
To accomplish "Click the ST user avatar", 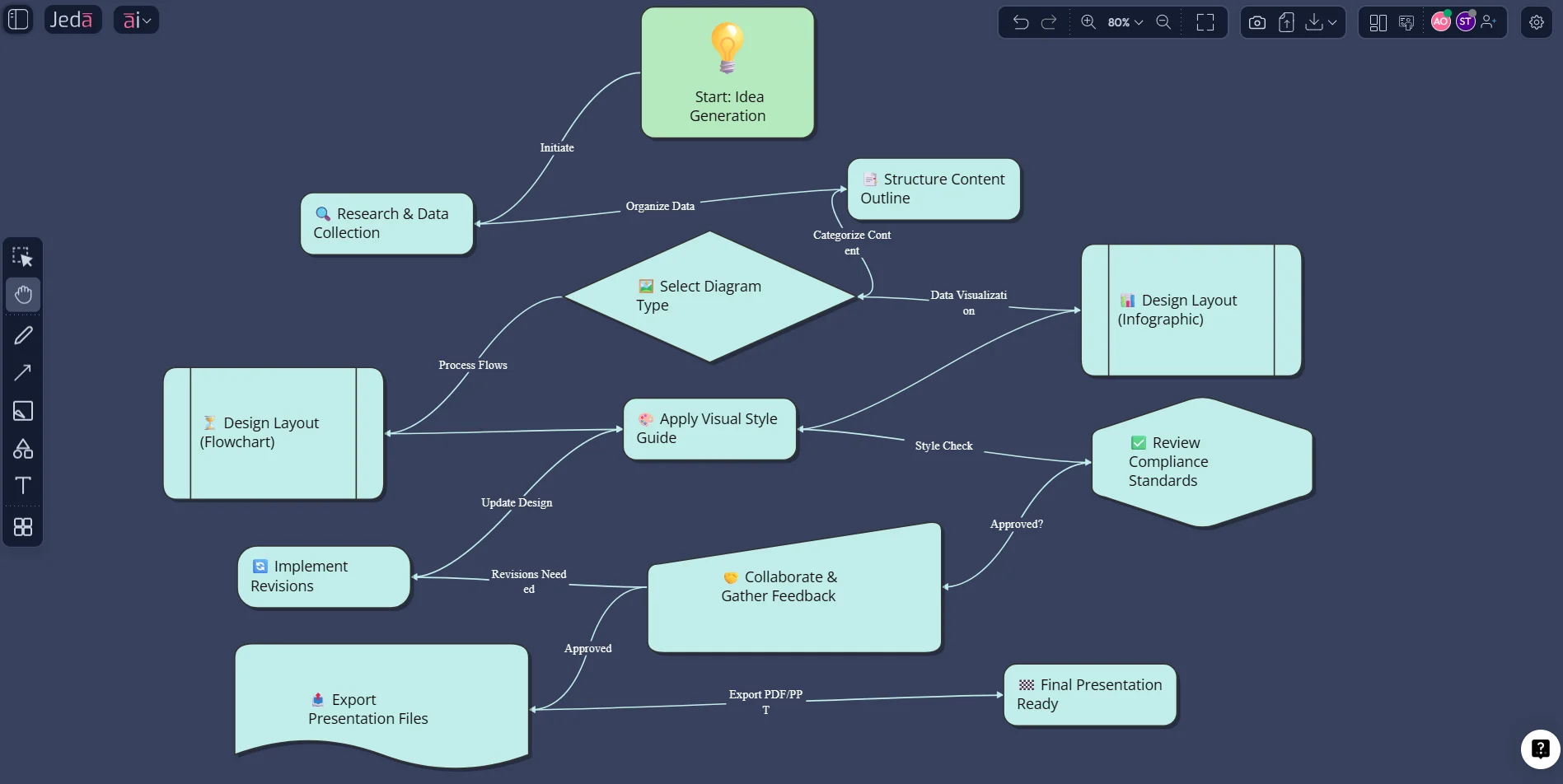I will point(1465,22).
